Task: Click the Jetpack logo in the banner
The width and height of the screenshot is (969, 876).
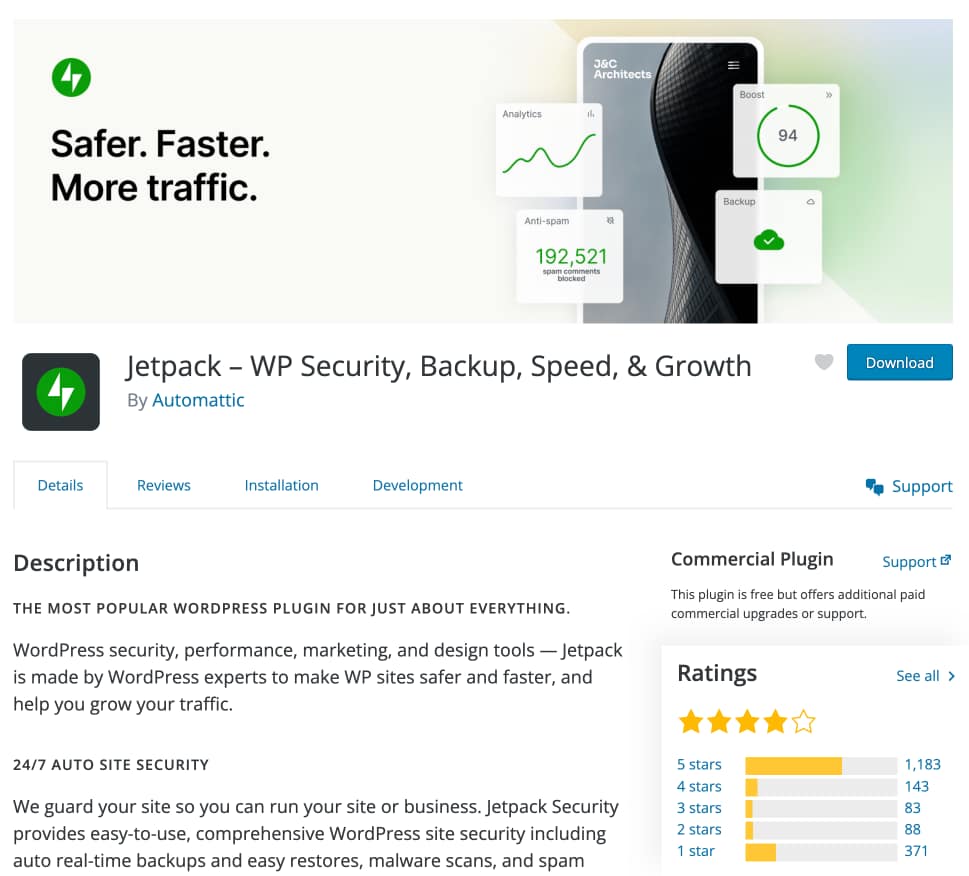Action: click(x=71, y=77)
